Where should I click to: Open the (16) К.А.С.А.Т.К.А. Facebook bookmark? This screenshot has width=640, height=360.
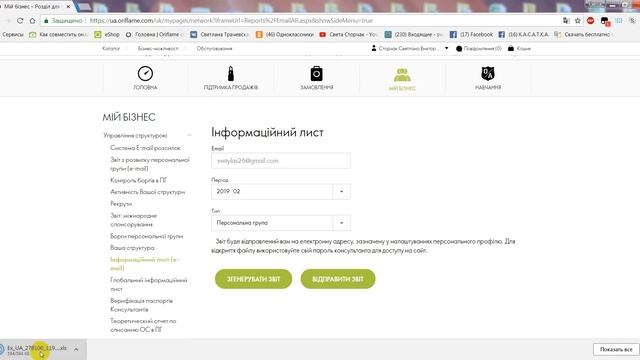pyautogui.click(x=523, y=35)
